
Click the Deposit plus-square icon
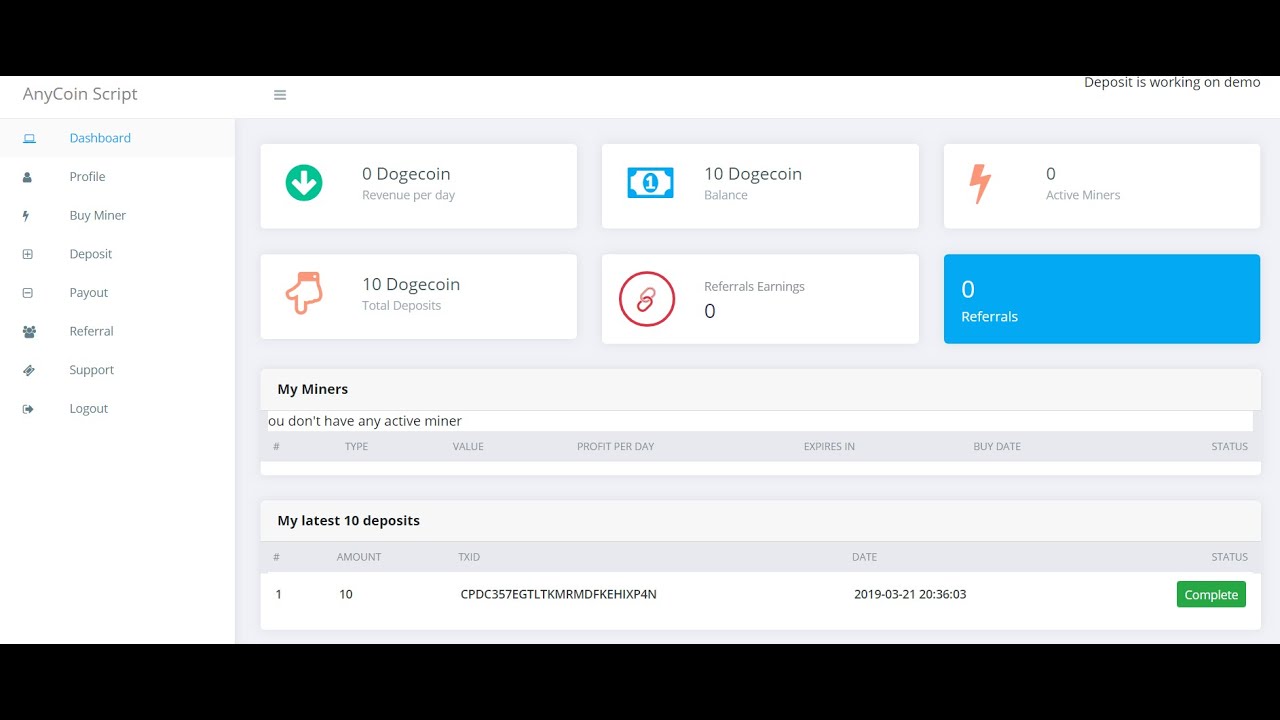(28, 254)
